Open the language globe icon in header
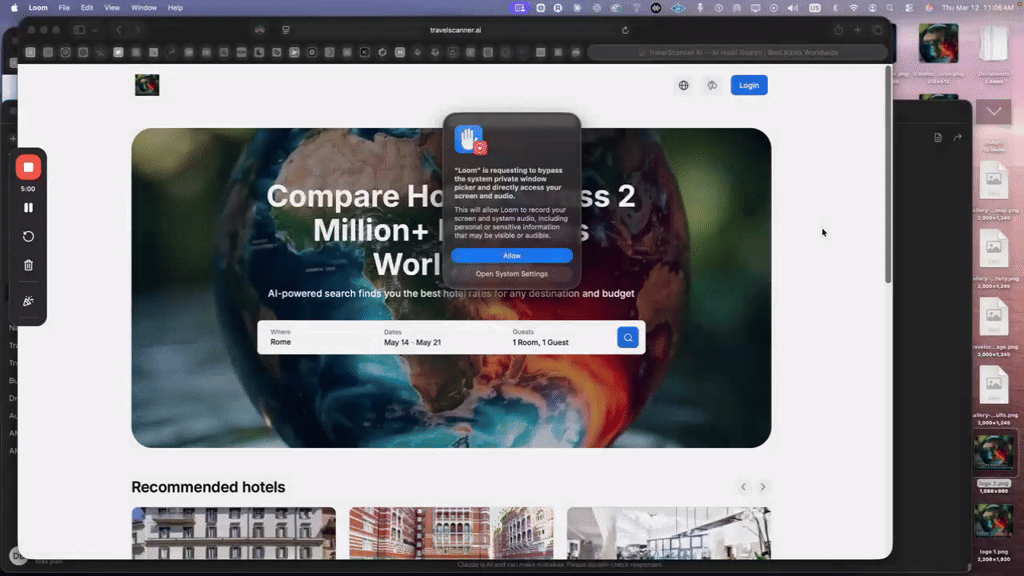 pos(684,85)
